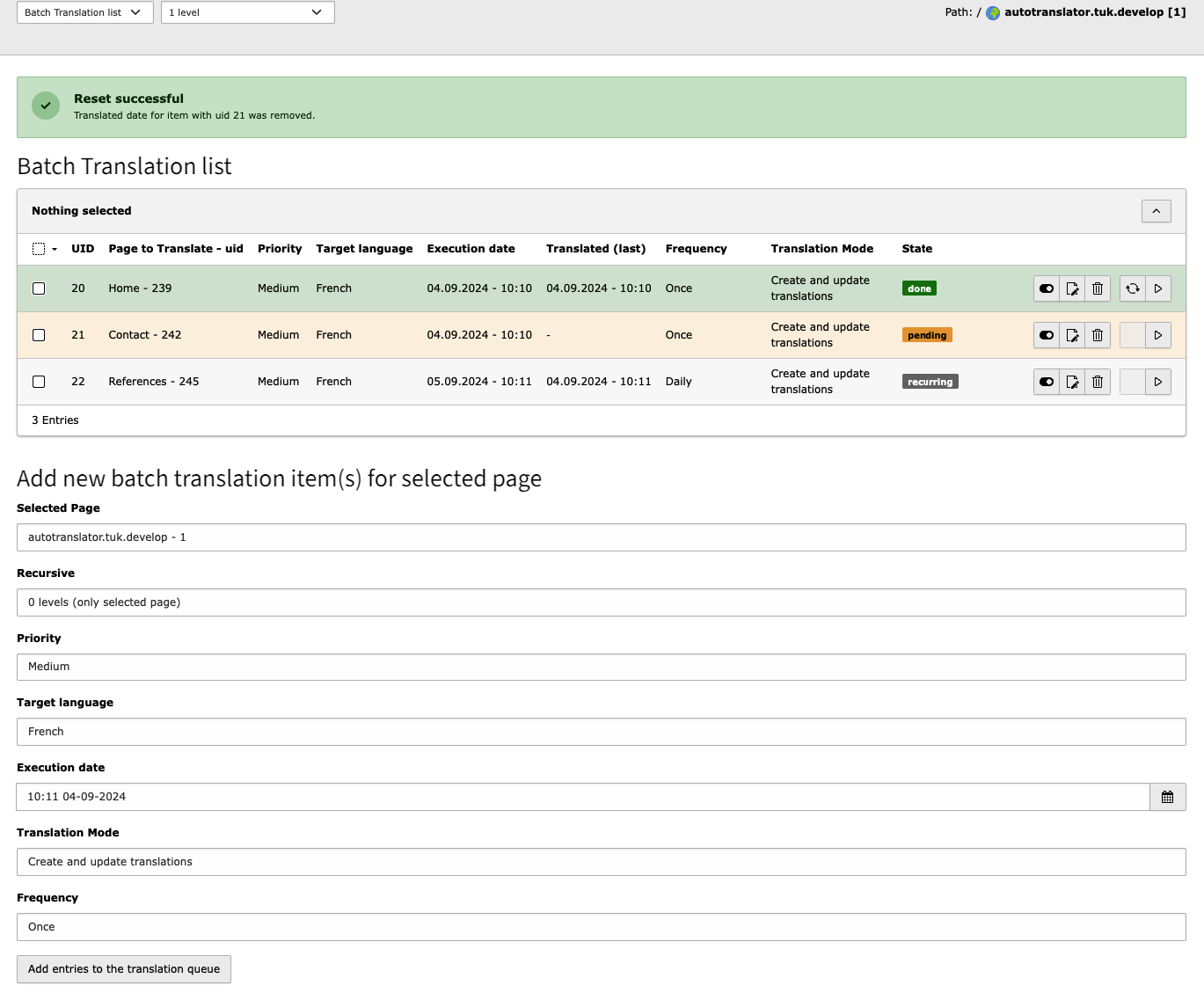This screenshot has width=1204, height=1000.
Task: Click the State column header
Action: click(916, 249)
